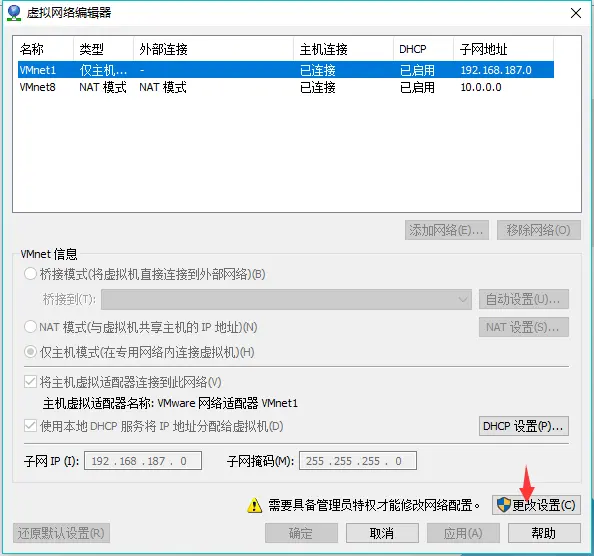The width and height of the screenshot is (594, 556).
Task: Toggle 使用本地 DHCP 服务 checkbox
Action: [x=30, y=426]
